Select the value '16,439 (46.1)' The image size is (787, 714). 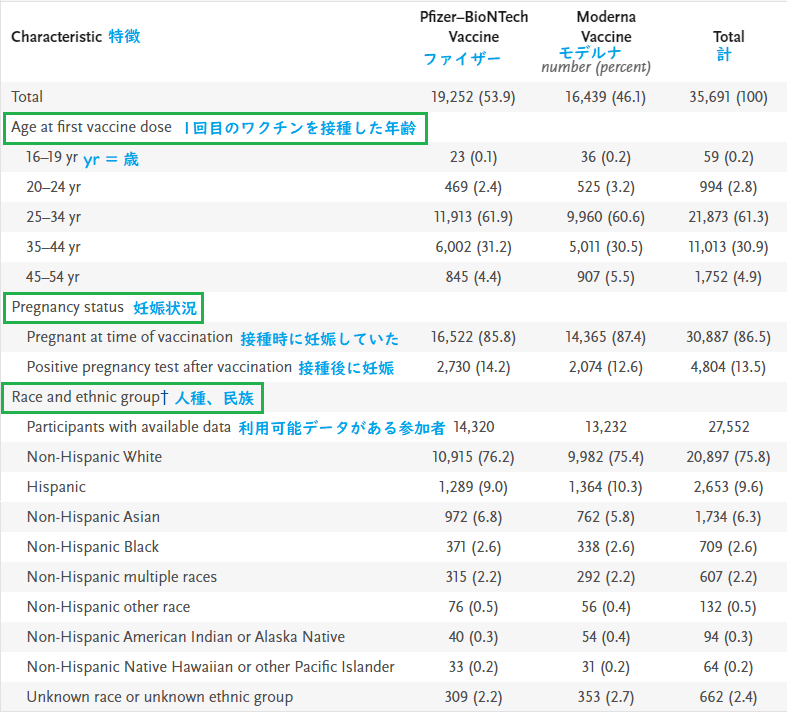tap(605, 96)
